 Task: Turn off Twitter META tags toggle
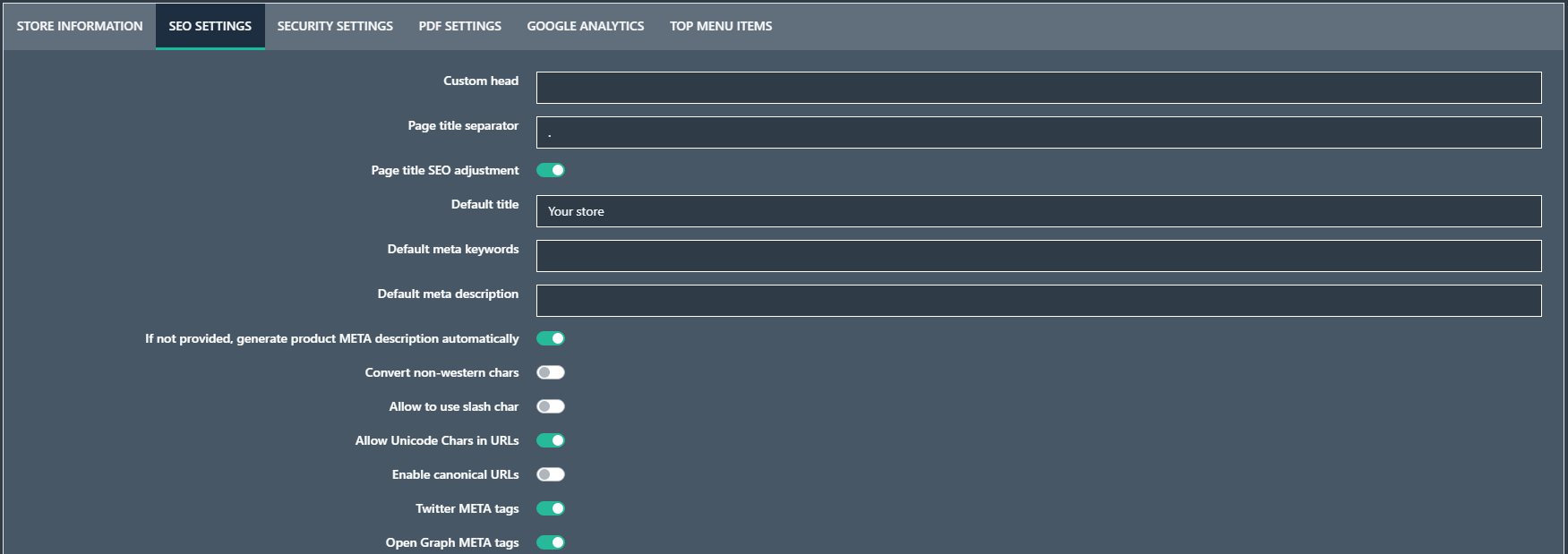tap(551, 508)
